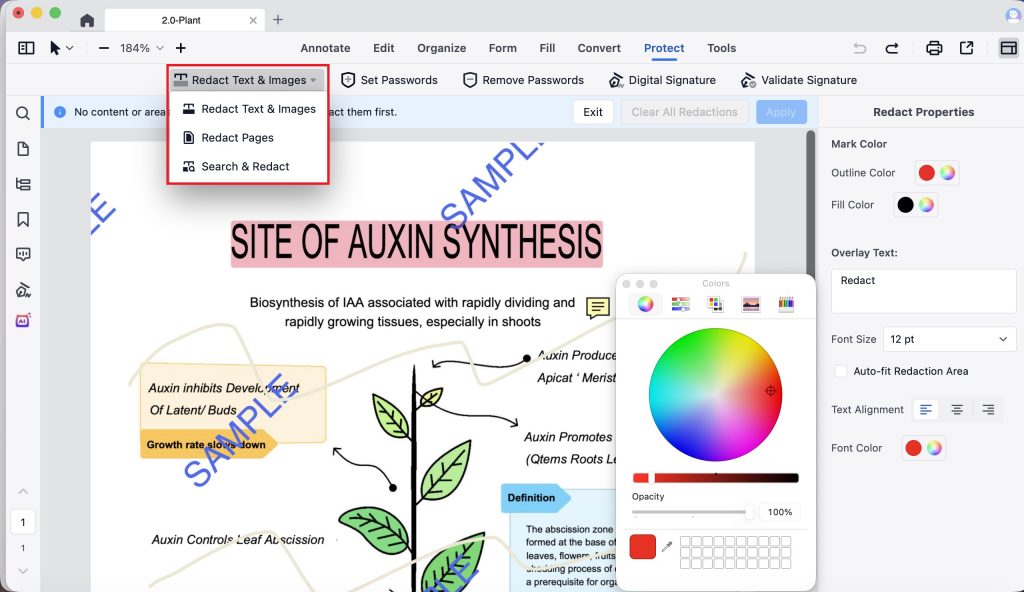Open the search panel in sidebar
1024x592 pixels.
point(23,114)
